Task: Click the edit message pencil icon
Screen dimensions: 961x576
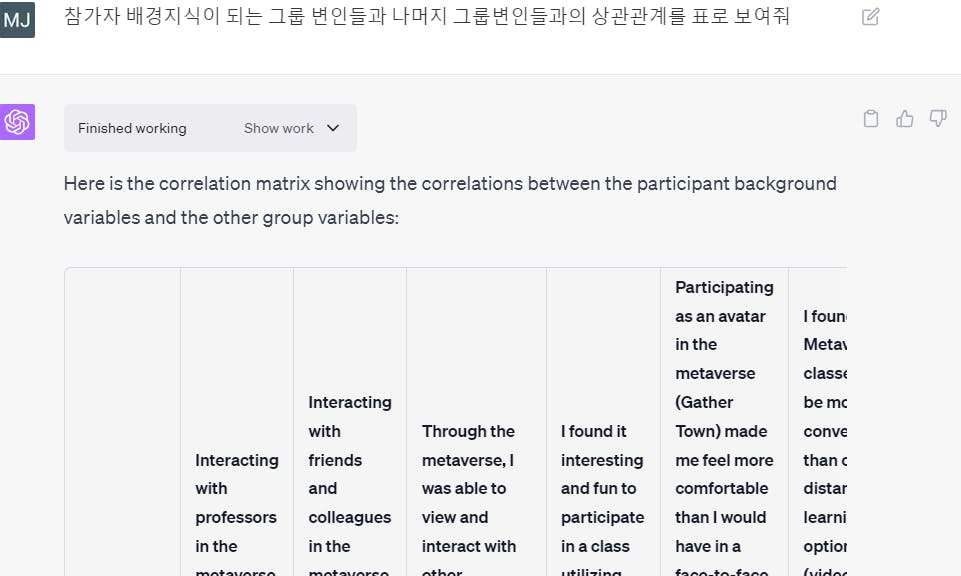Action: pos(870,17)
